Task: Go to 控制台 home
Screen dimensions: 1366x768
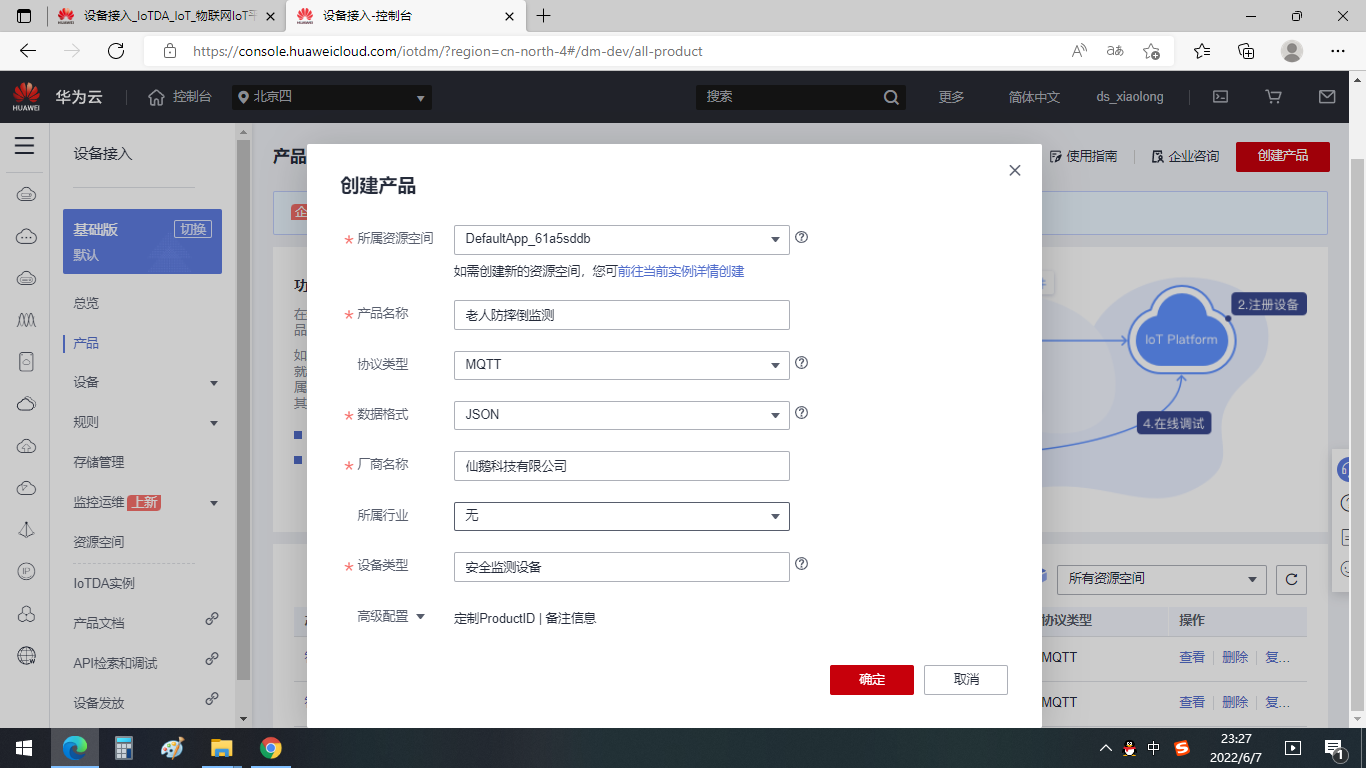Action: tap(180, 97)
